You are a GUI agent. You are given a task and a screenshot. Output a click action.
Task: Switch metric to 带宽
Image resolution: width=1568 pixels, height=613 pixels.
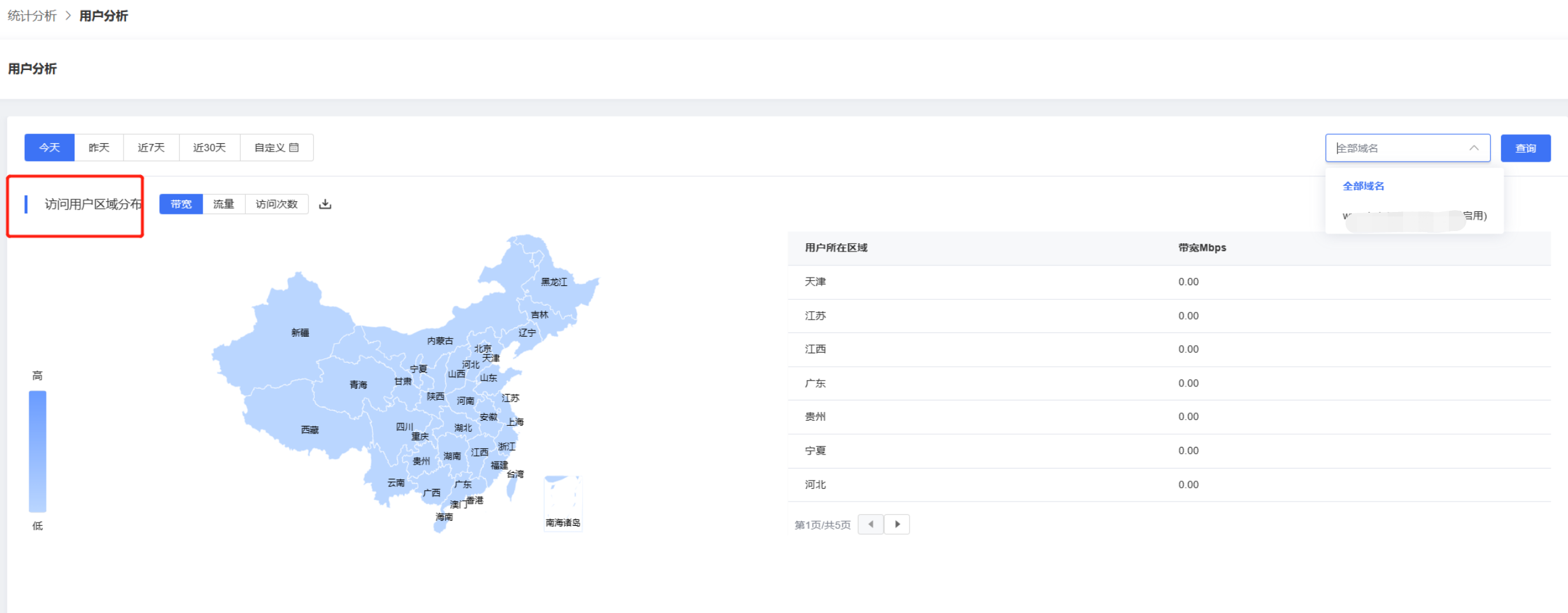coord(181,204)
